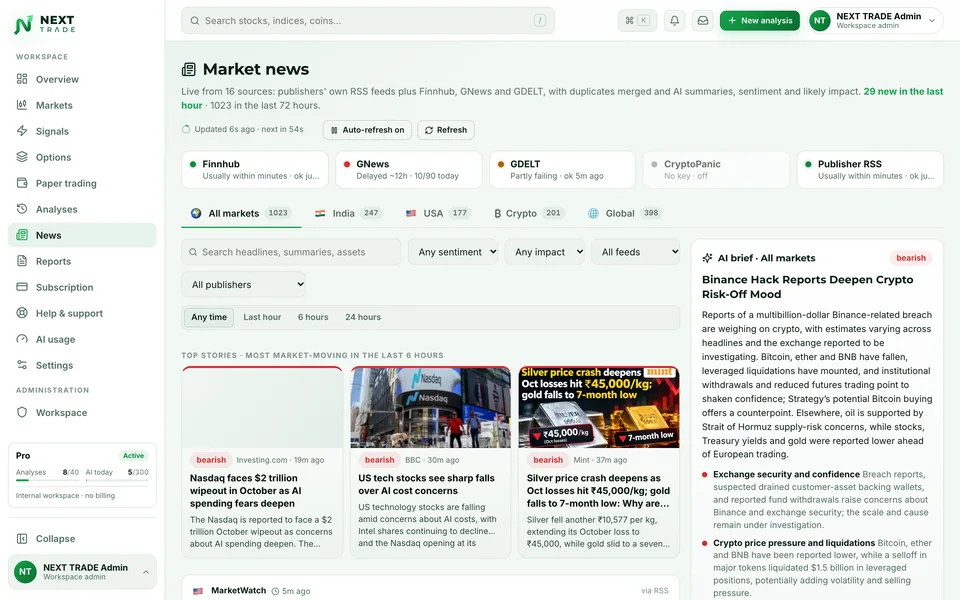The height and width of the screenshot is (600, 960).
Task: Switch to the Crypto tab
Action: 529,213
